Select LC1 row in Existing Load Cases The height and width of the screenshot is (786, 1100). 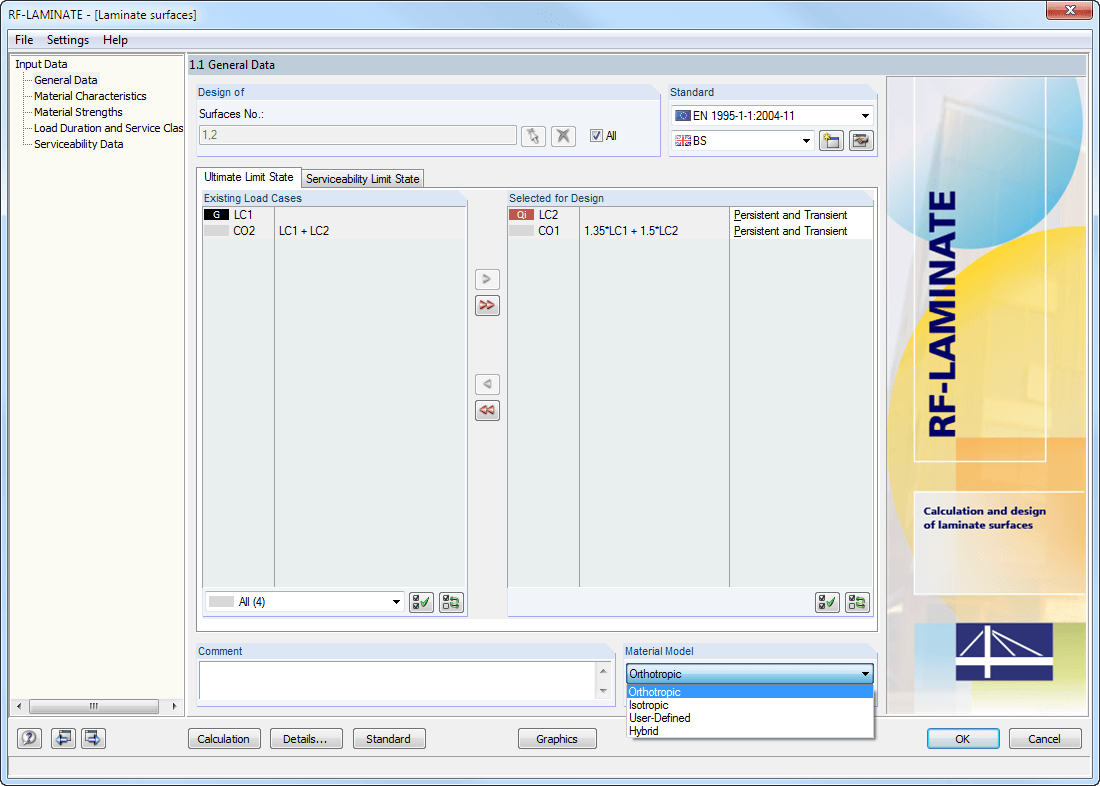click(x=334, y=215)
